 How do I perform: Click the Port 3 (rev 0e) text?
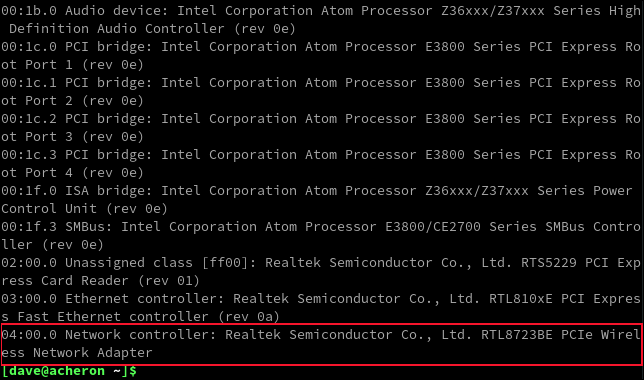pyautogui.click(x=84, y=136)
